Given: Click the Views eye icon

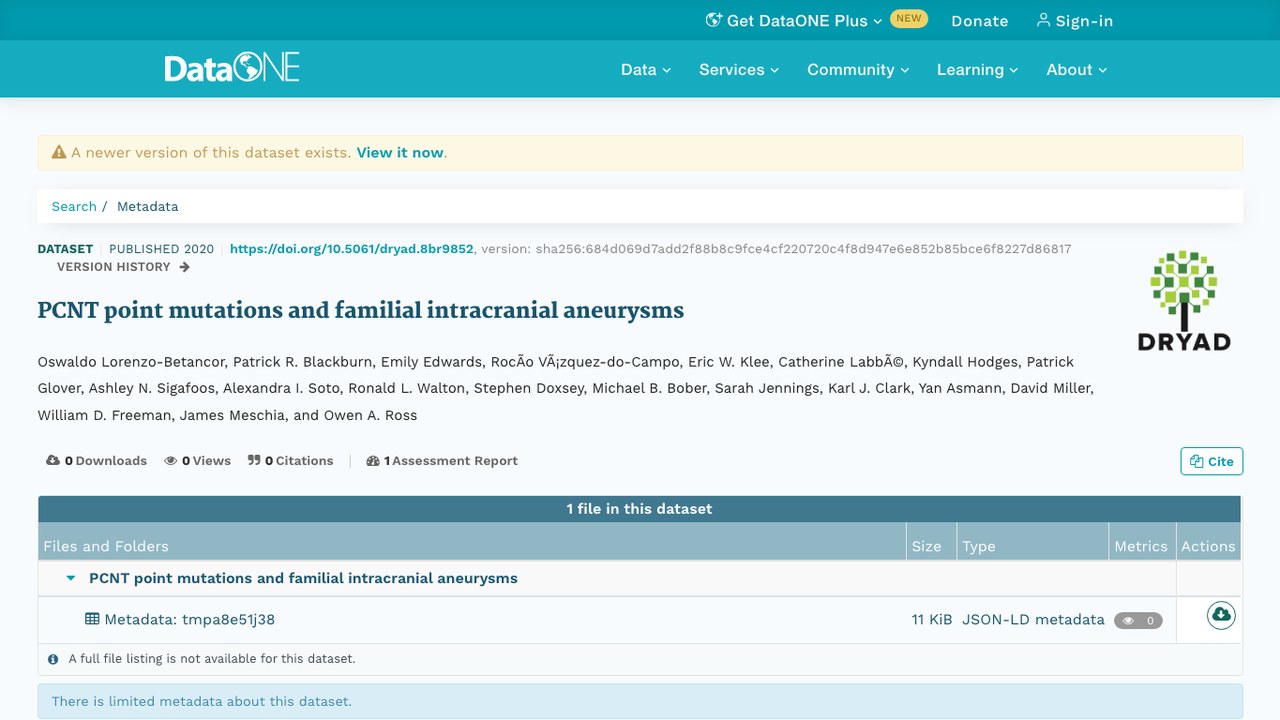Looking at the screenshot, I should coord(171,461).
